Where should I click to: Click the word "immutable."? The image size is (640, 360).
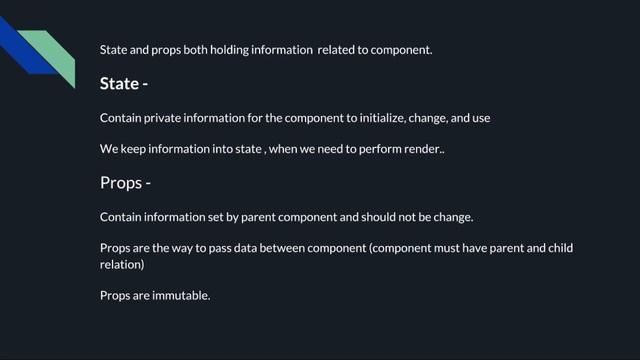181,296
